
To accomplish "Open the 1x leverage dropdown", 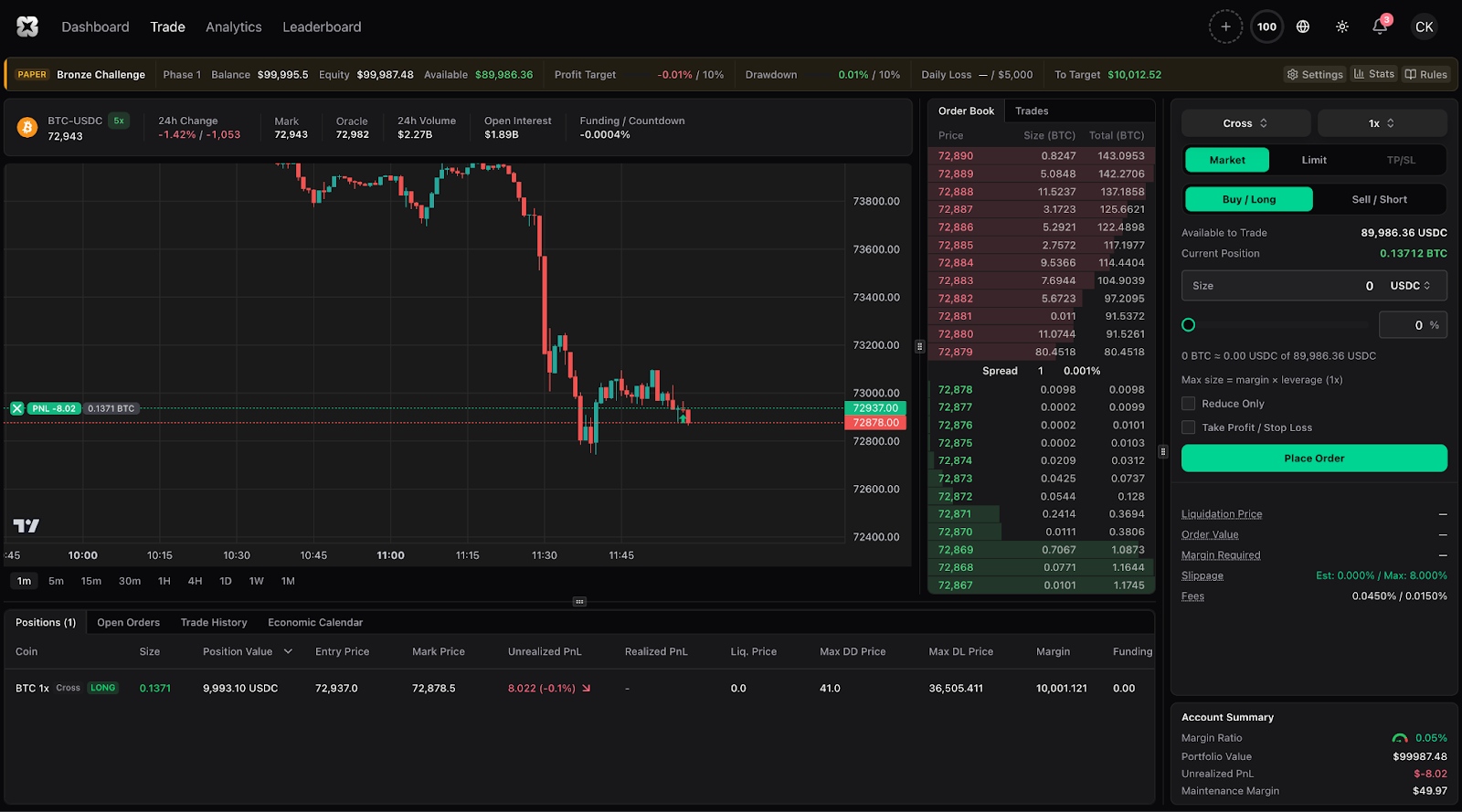I will click(x=1382, y=123).
